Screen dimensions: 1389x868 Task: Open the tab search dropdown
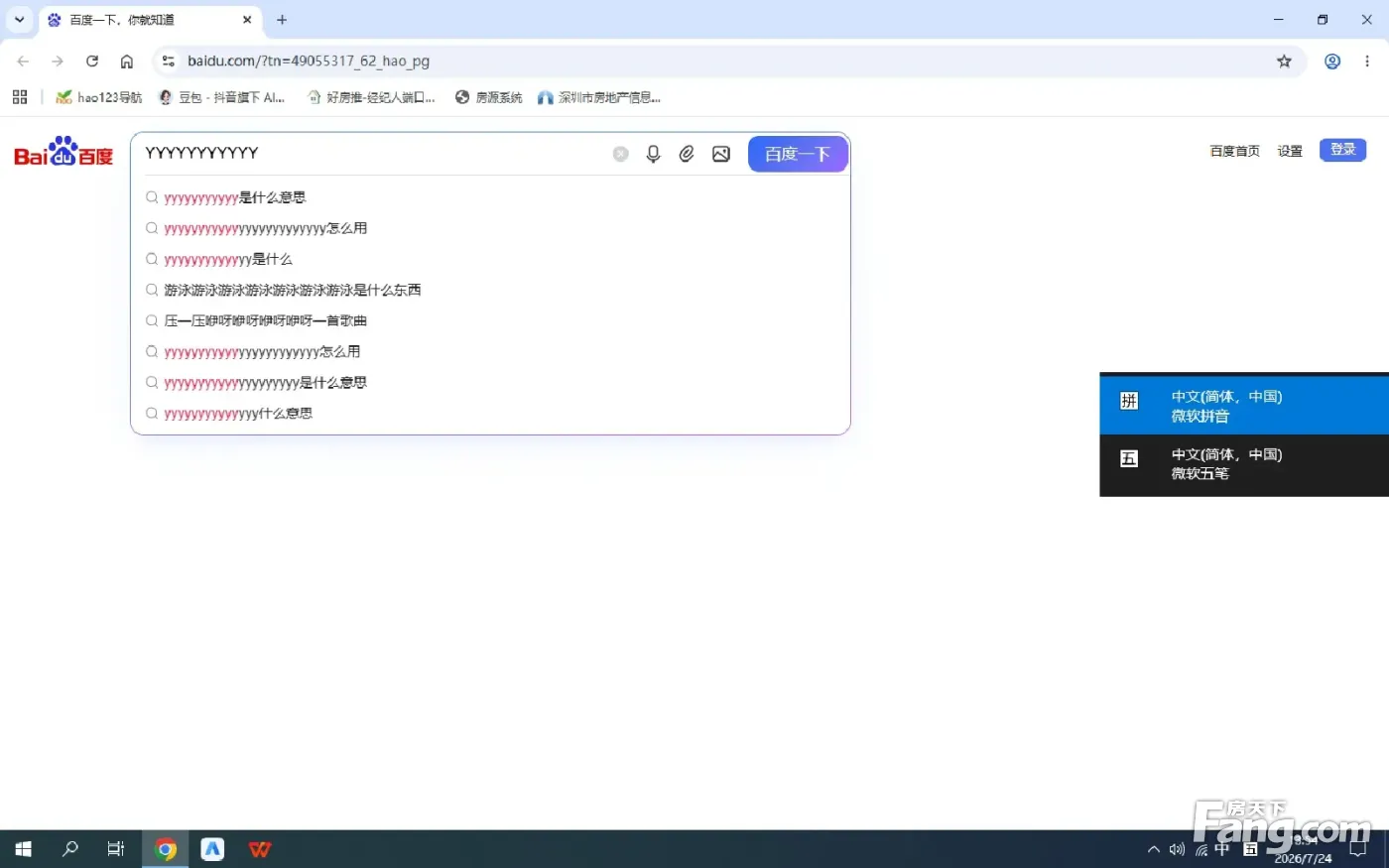pos(19,20)
